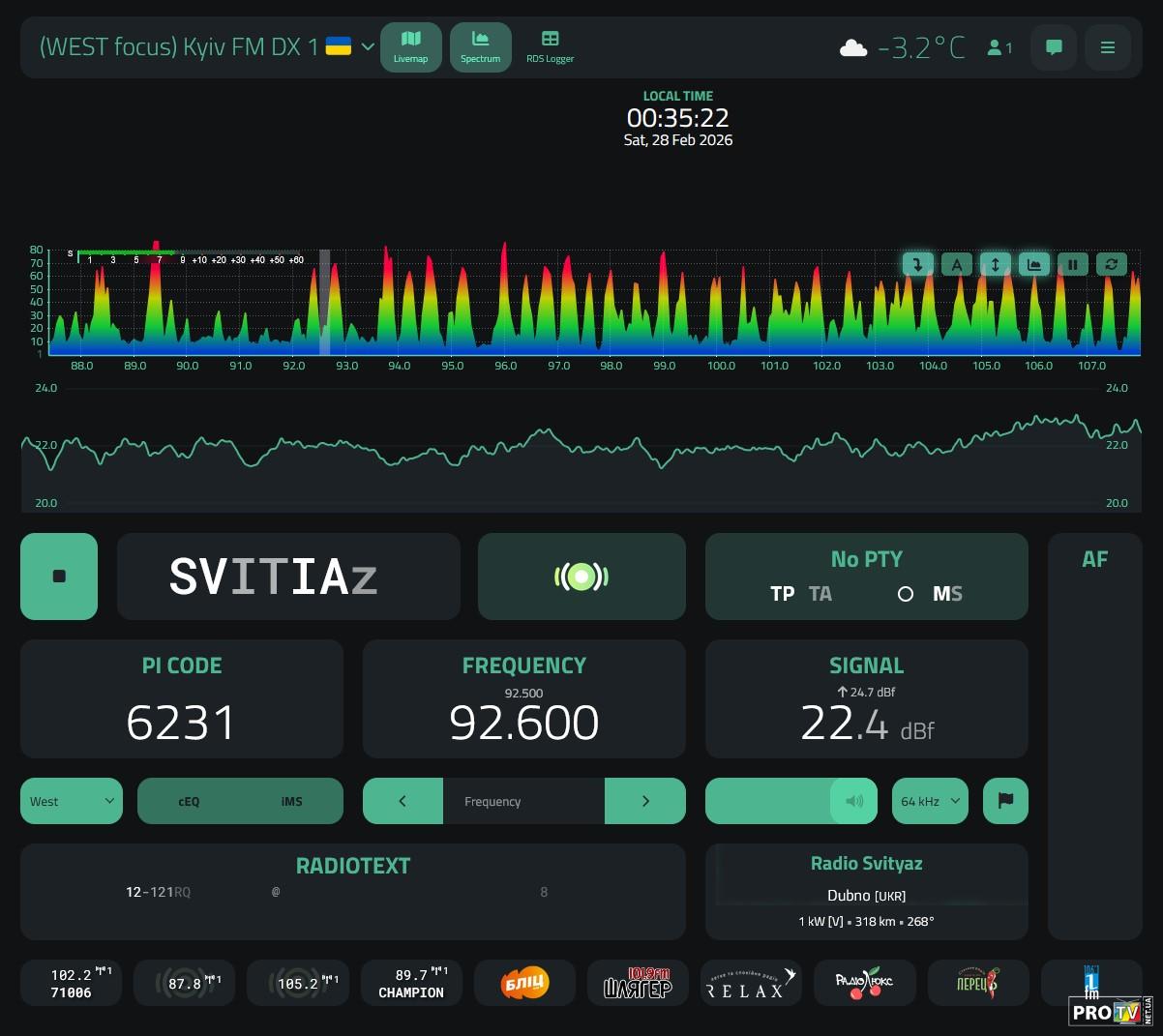The width and height of the screenshot is (1163, 1036).
Task: Open the chat panel icon
Action: coord(1054,47)
